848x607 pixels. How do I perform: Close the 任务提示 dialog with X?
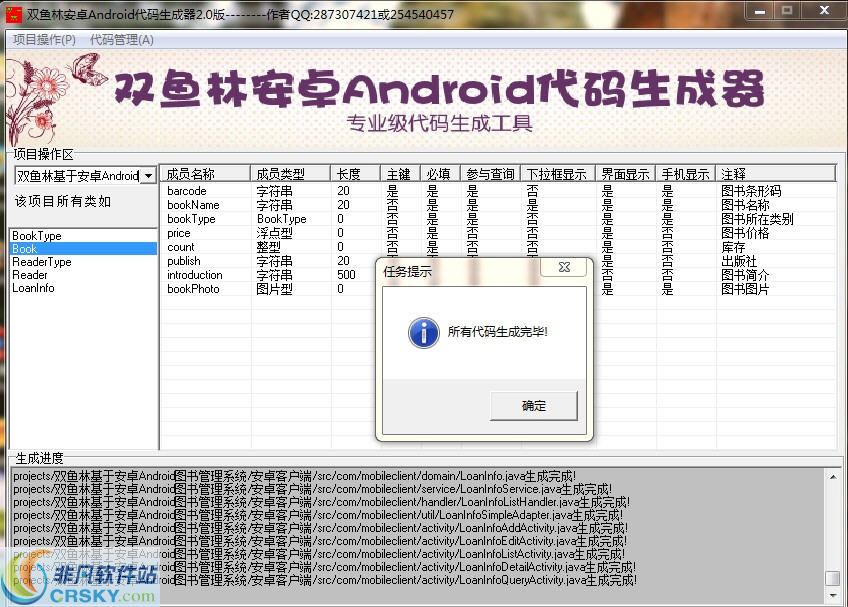tap(564, 267)
